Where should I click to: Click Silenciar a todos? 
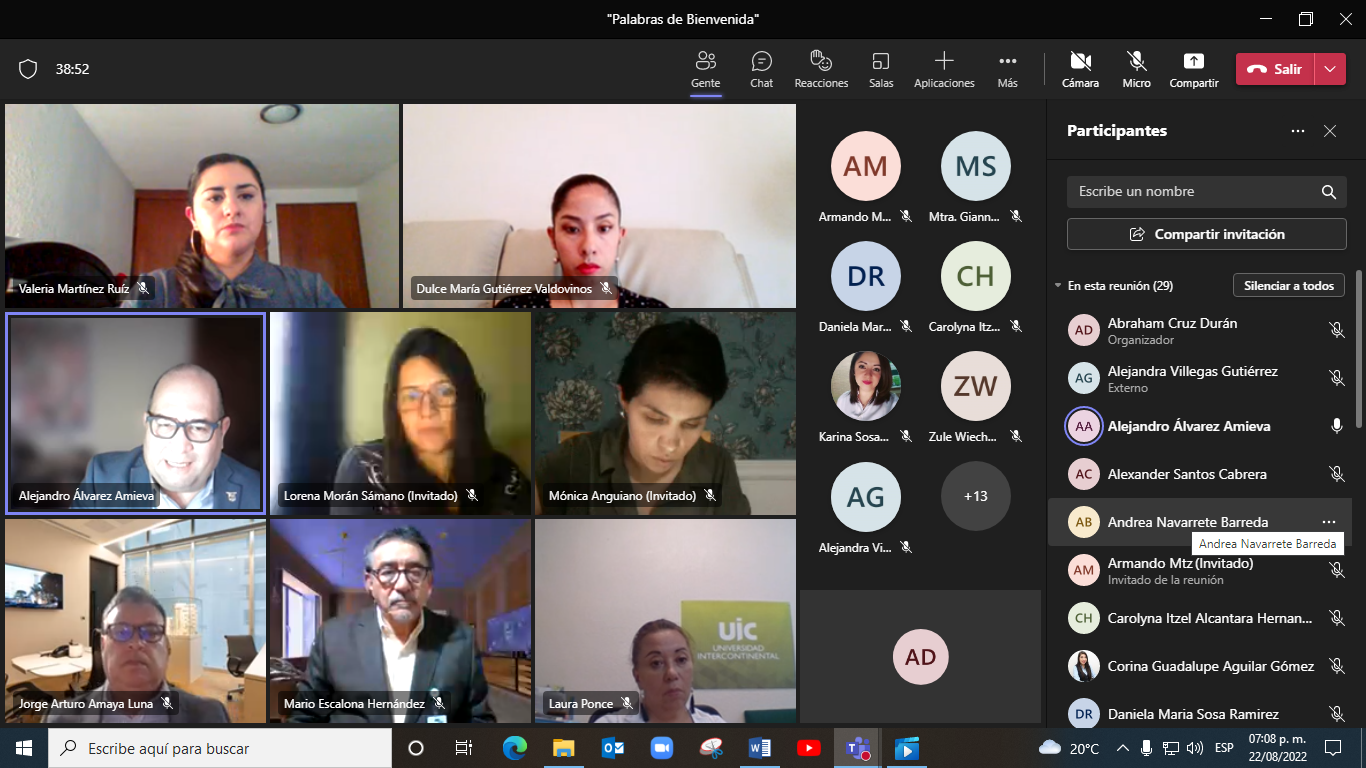[1289, 286]
